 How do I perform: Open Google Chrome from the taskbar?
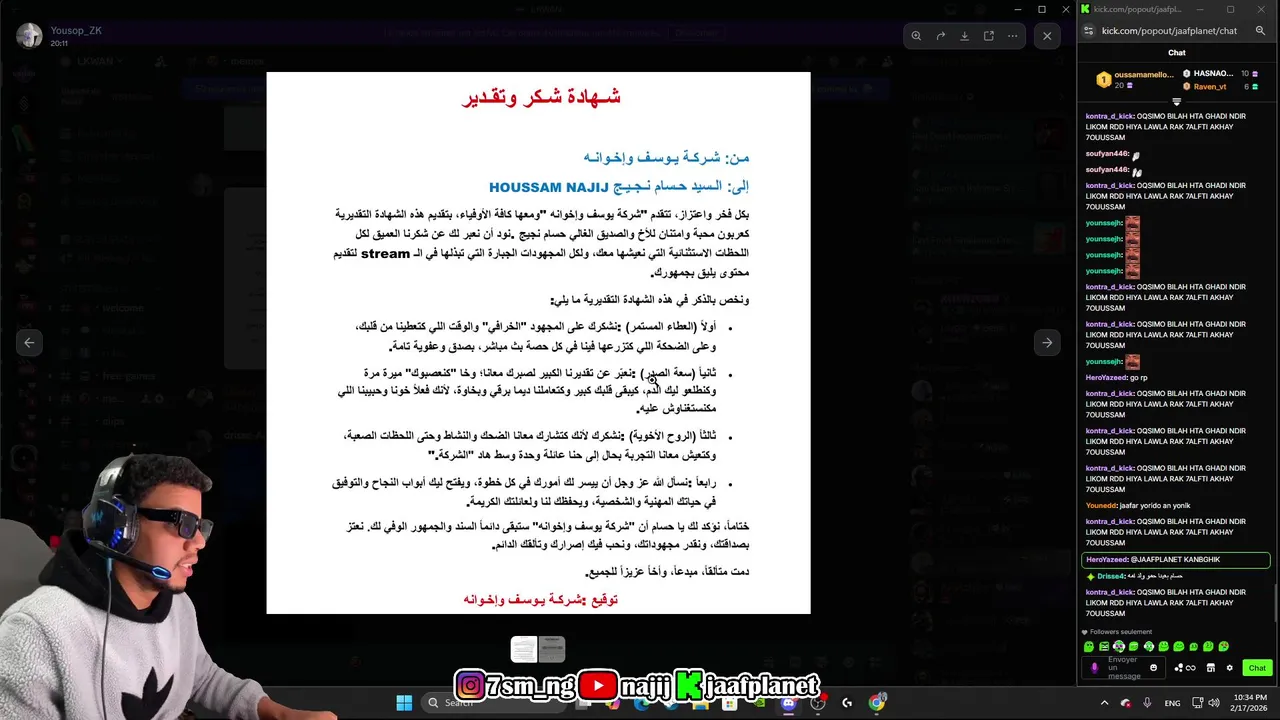(x=876, y=703)
